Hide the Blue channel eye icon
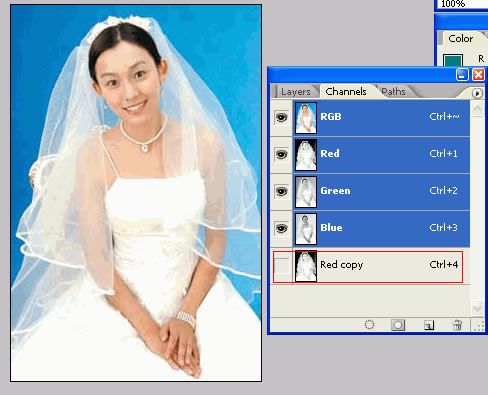The height and width of the screenshot is (395, 488). tap(281, 228)
